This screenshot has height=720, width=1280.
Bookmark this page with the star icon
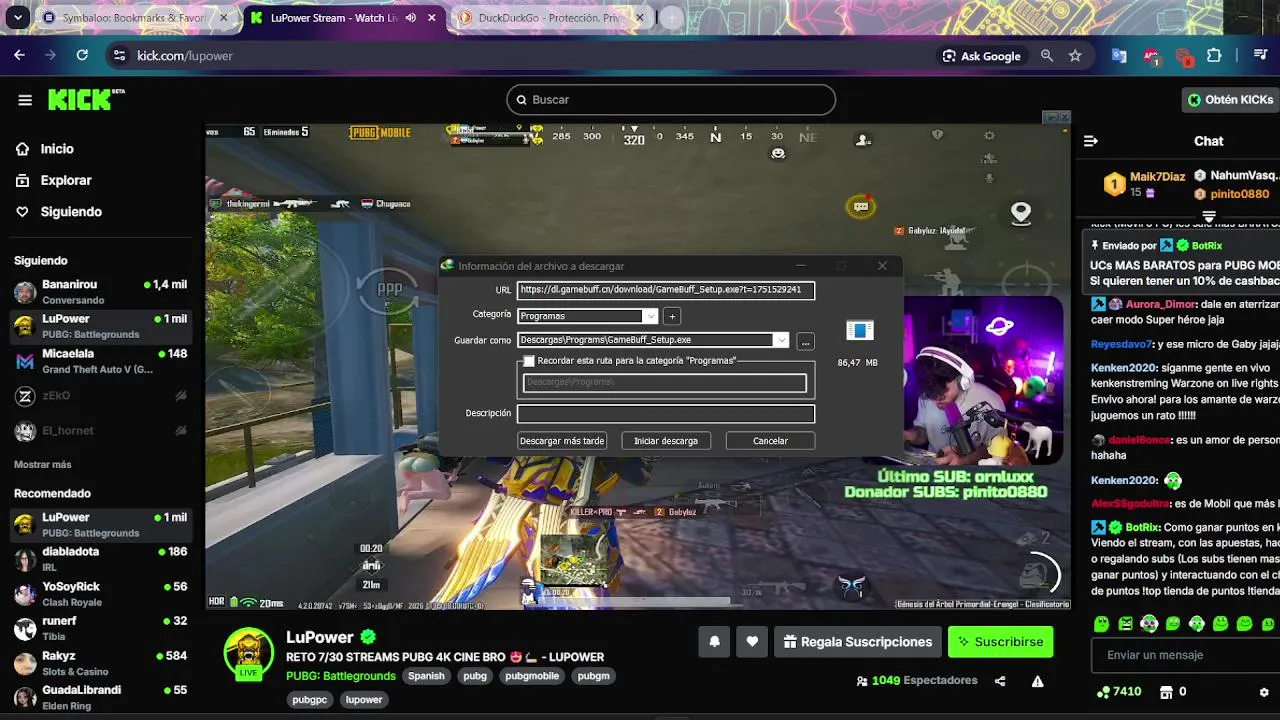point(1075,56)
